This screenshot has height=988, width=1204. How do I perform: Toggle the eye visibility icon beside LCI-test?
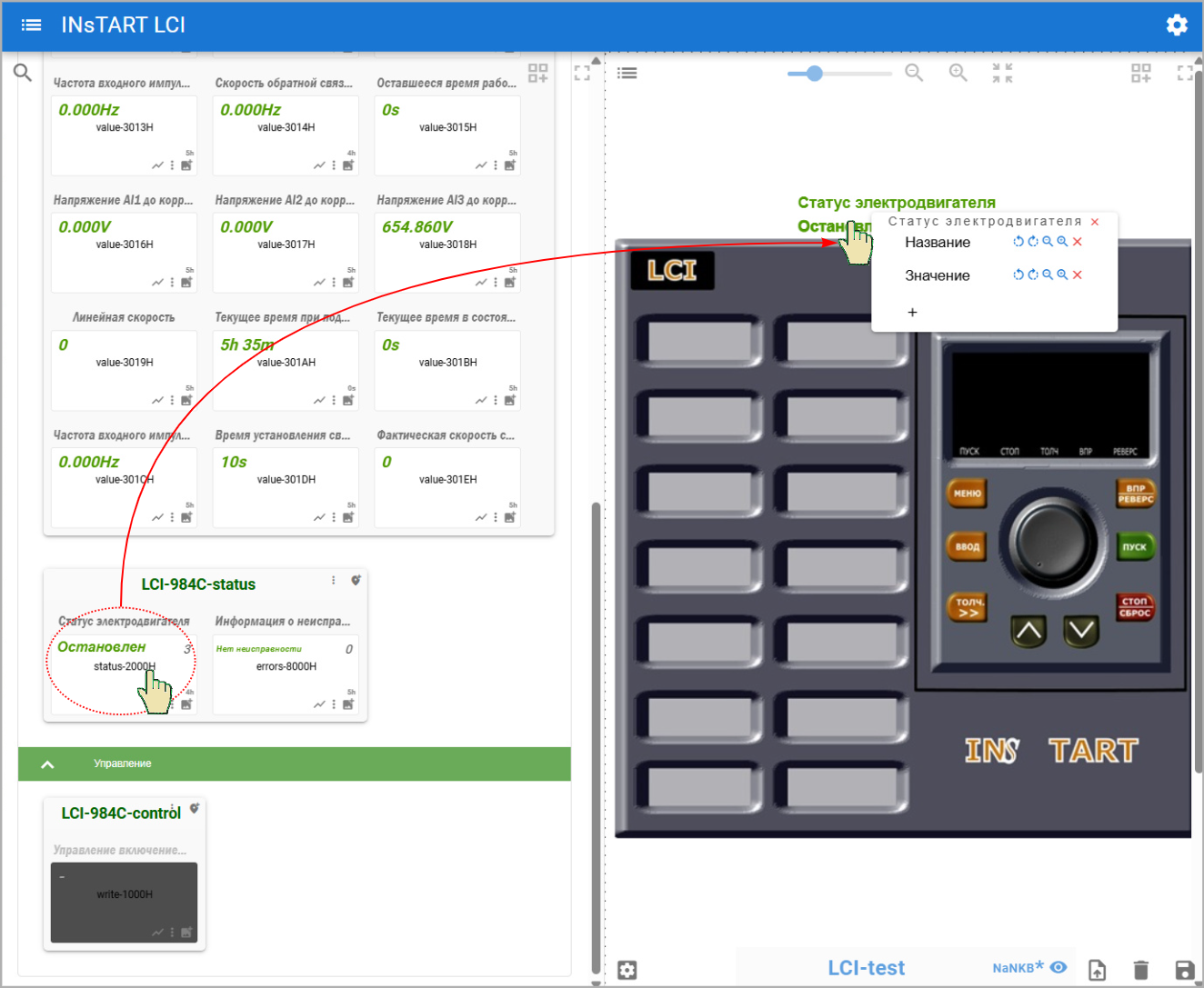pyautogui.click(x=1059, y=967)
